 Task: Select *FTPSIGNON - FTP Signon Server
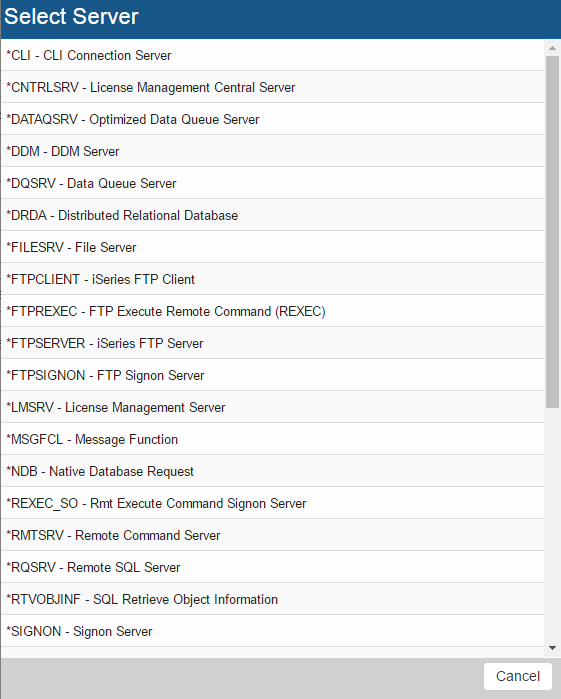pyautogui.click(x=272, y=375)
